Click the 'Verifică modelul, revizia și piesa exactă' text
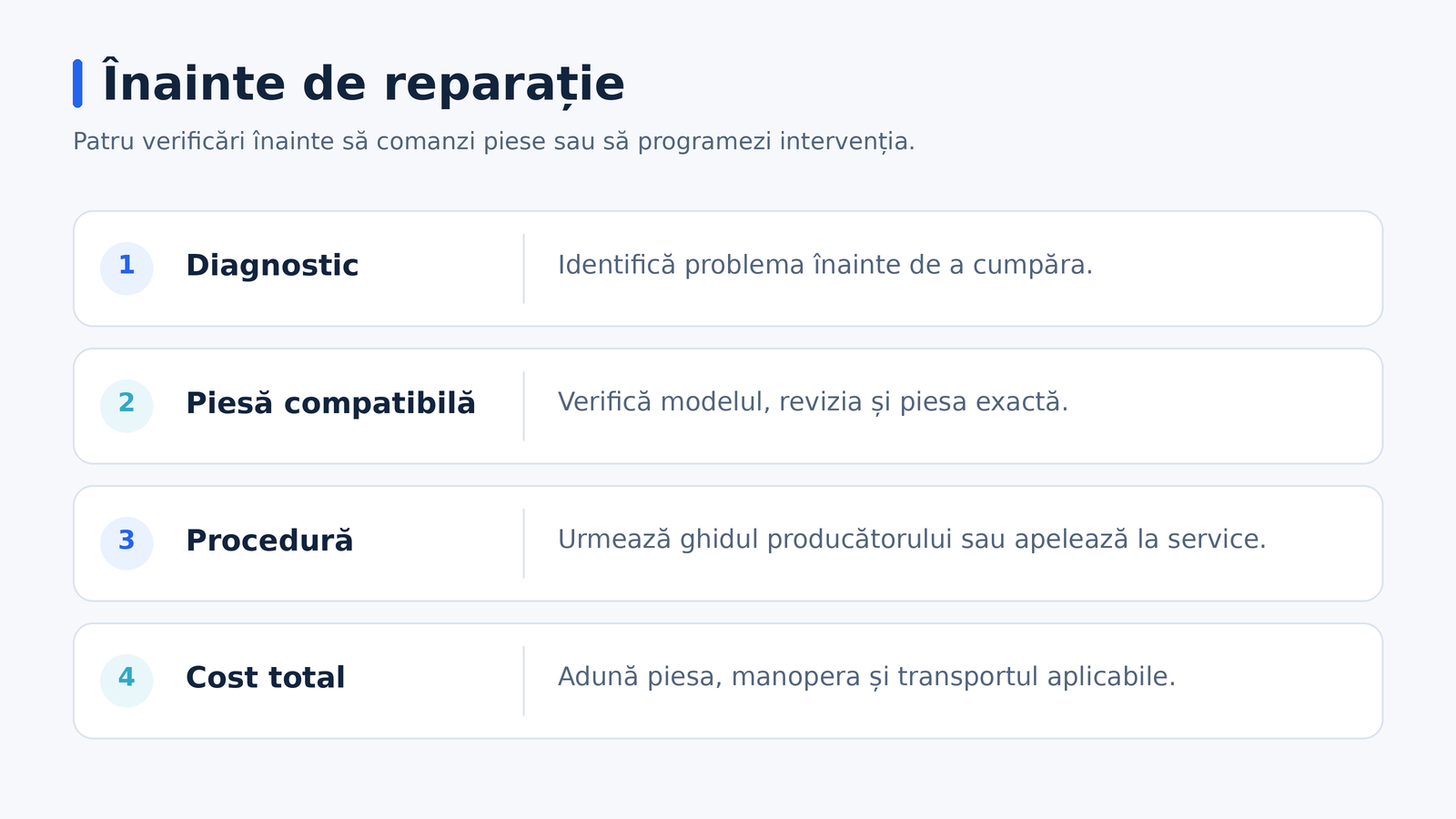The image size is (1456, 819). pos(813,402)
